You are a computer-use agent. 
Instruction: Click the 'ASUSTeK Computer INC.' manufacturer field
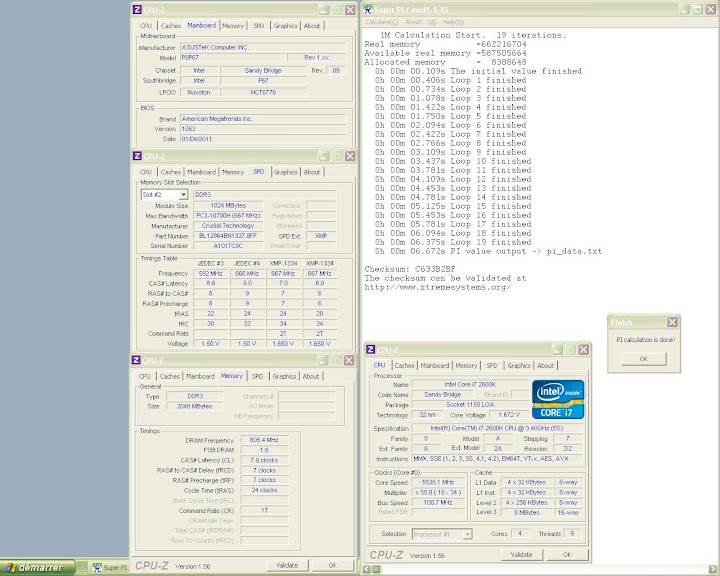coord(263,47)
